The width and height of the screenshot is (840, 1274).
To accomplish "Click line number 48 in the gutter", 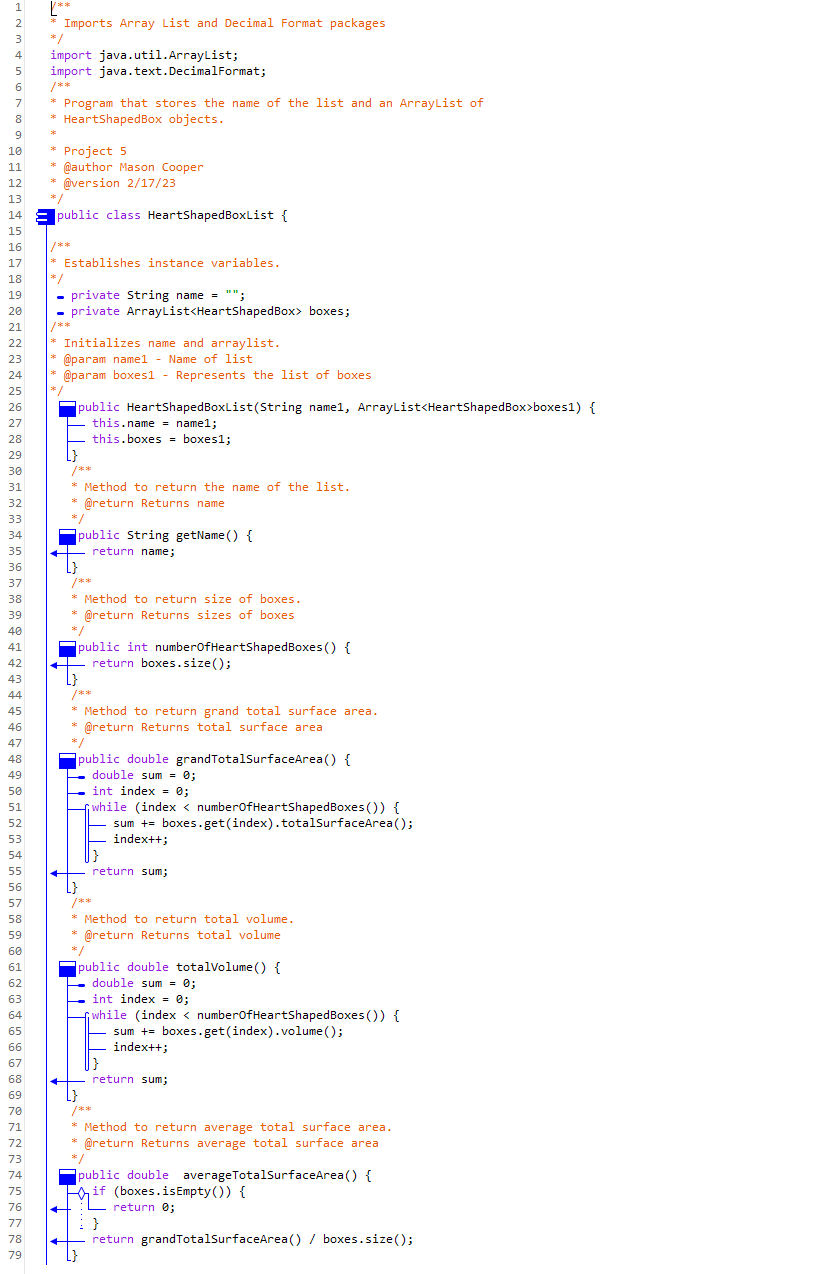I will click(x=15, y=759).
